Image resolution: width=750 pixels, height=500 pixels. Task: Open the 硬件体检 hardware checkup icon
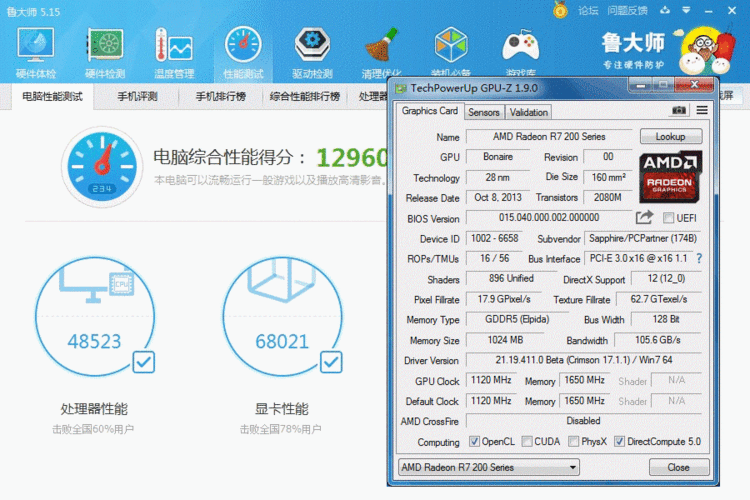pos(35,52)
